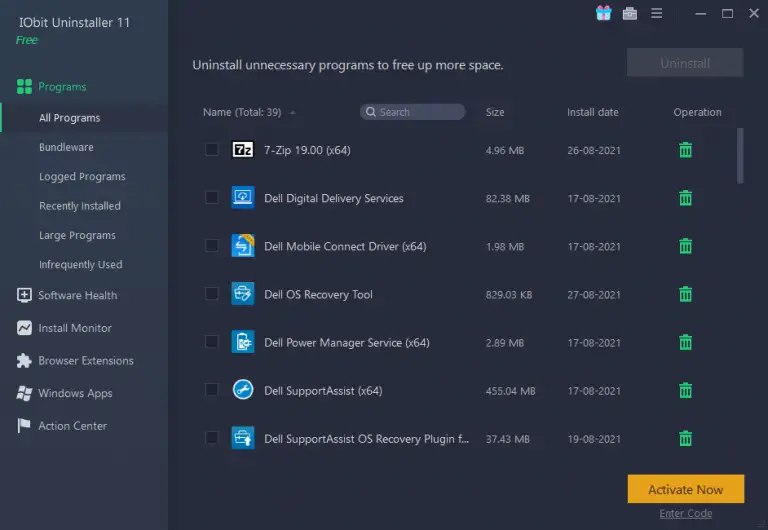
Task: Click the 455.04 MB size value
Action: [x=510, y=391]
